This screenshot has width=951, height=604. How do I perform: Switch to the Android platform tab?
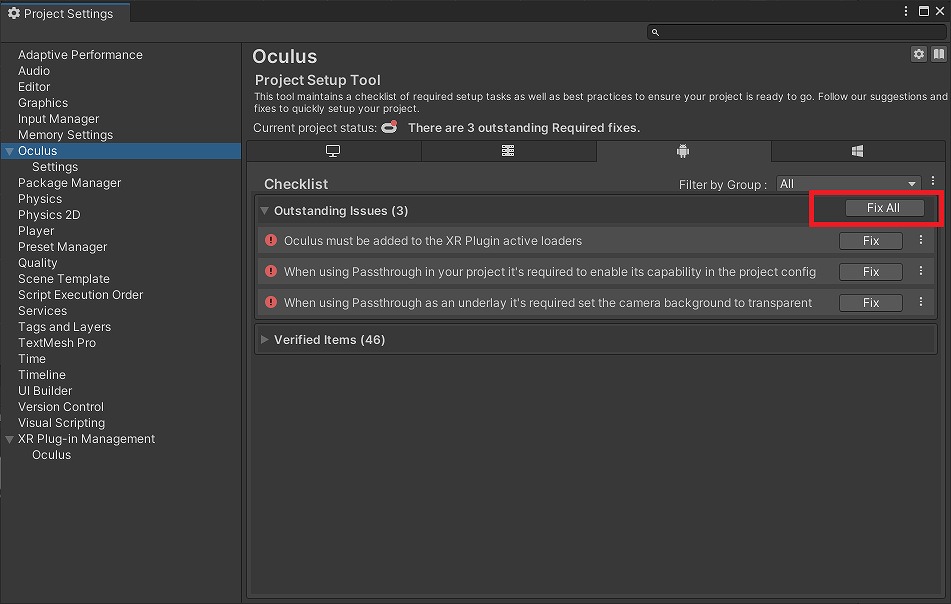(683, 151)
